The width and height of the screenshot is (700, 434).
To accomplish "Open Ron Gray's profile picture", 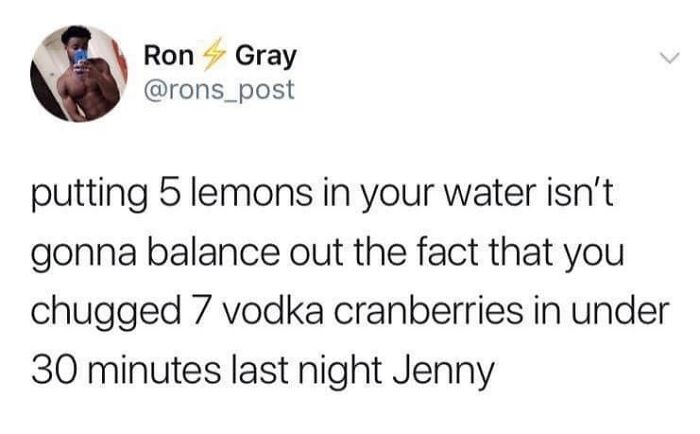I will pyautogui.click(x=79, y=74).
